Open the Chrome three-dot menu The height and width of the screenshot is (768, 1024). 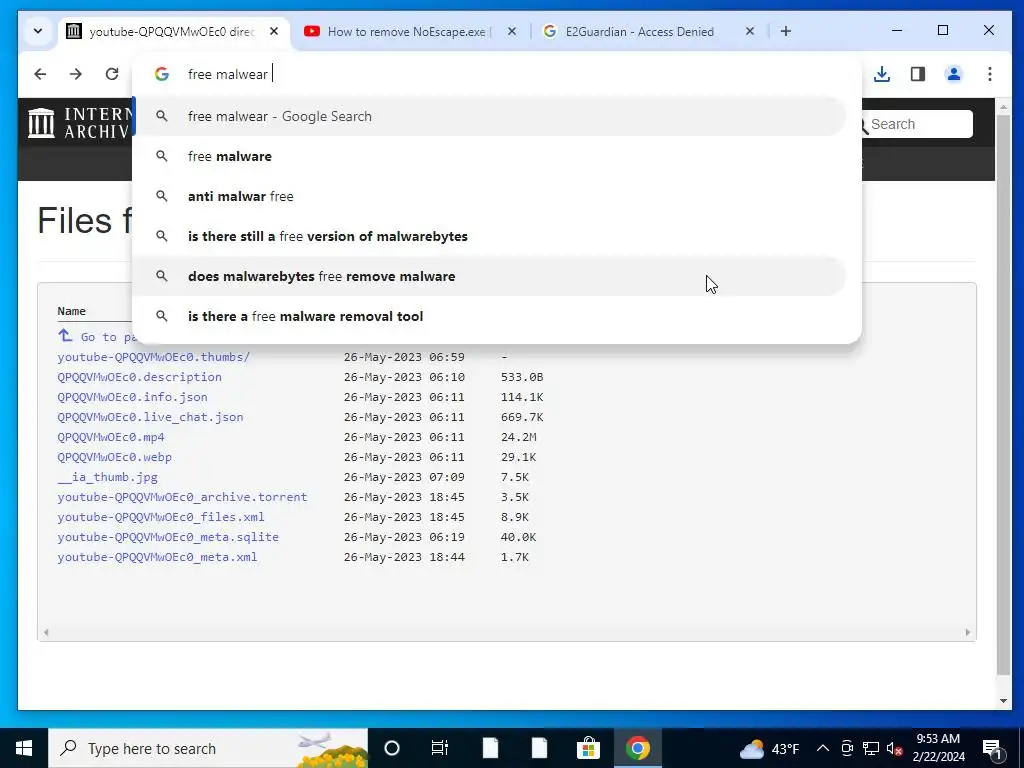pyautogui.click(x=989, y=74)
